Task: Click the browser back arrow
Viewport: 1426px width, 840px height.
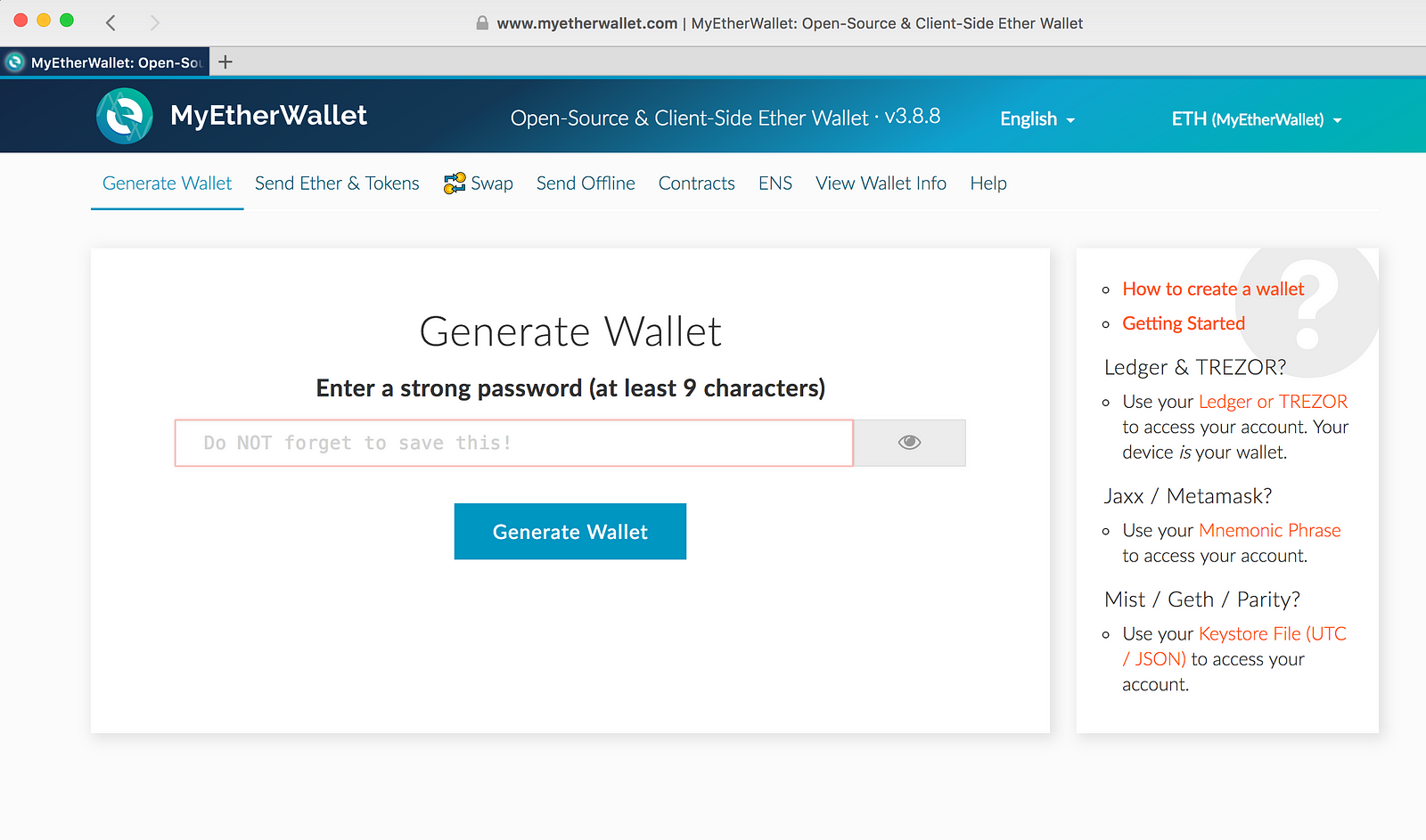Action: coord(111,23)
